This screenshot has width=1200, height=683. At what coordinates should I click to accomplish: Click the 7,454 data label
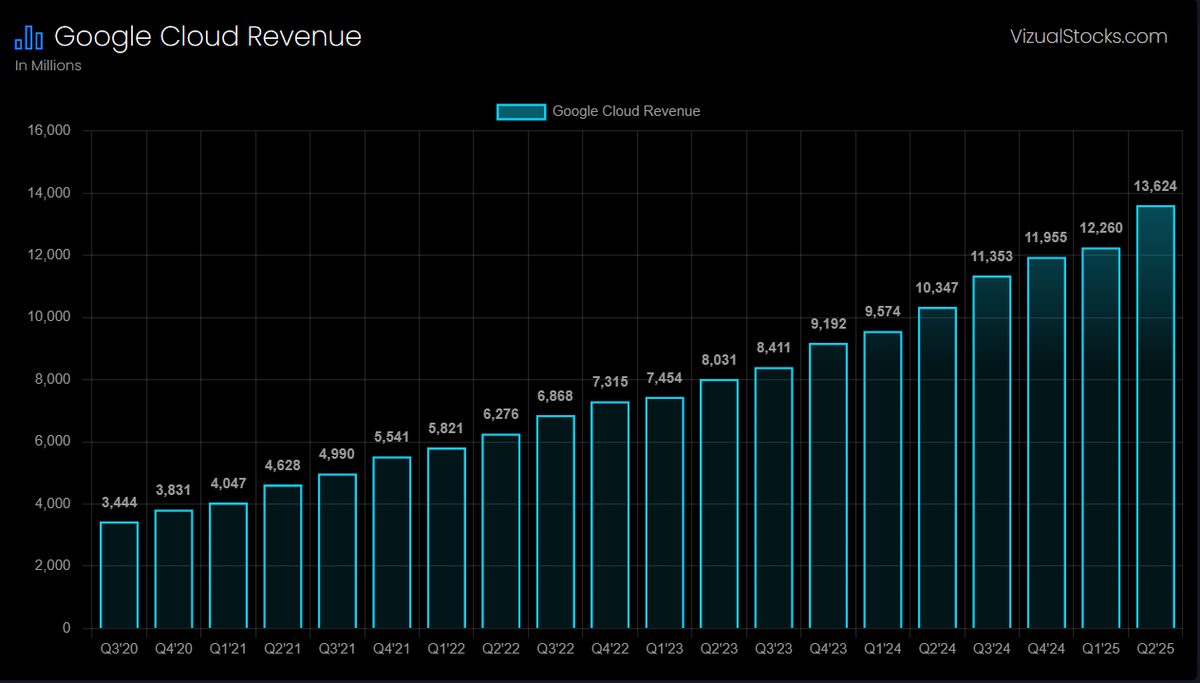pos(664,378)
